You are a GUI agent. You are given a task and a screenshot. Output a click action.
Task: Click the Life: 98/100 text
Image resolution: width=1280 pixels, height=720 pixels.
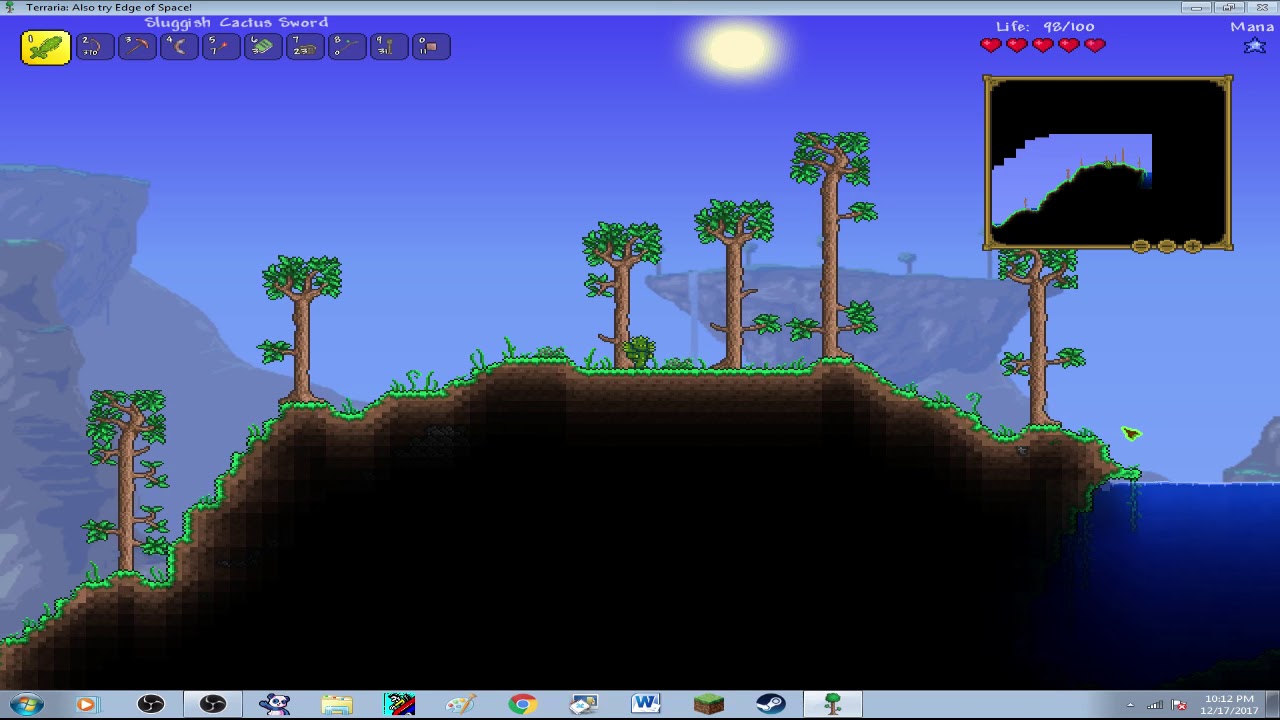(1045, 26)
